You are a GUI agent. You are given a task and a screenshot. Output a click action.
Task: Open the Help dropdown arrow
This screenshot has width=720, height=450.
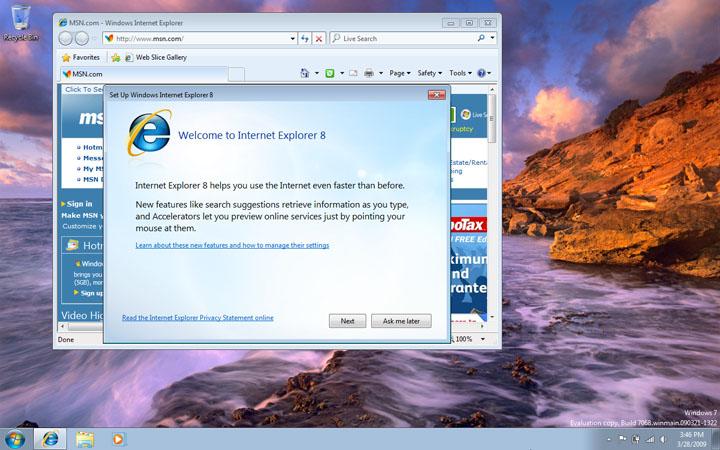click(x=489, y=73)
